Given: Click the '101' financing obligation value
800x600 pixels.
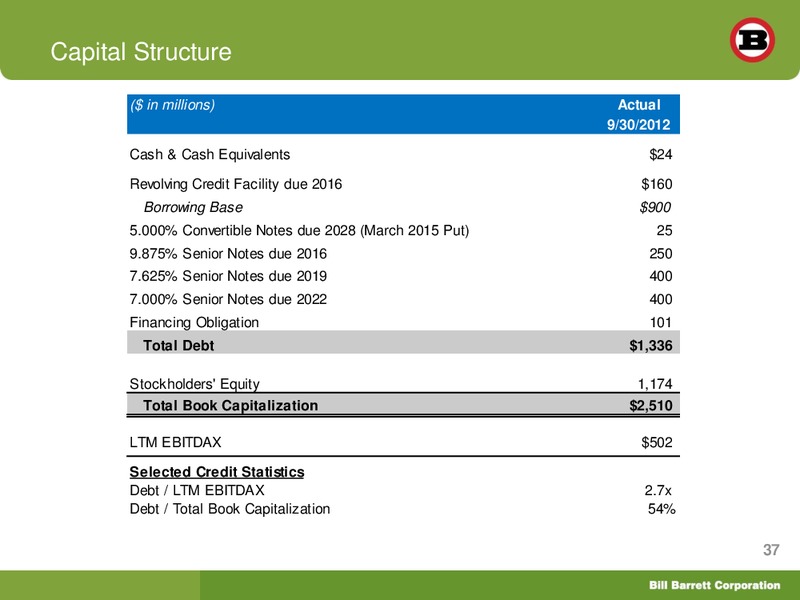Looking at the screenshot, I should coord(661,322).
